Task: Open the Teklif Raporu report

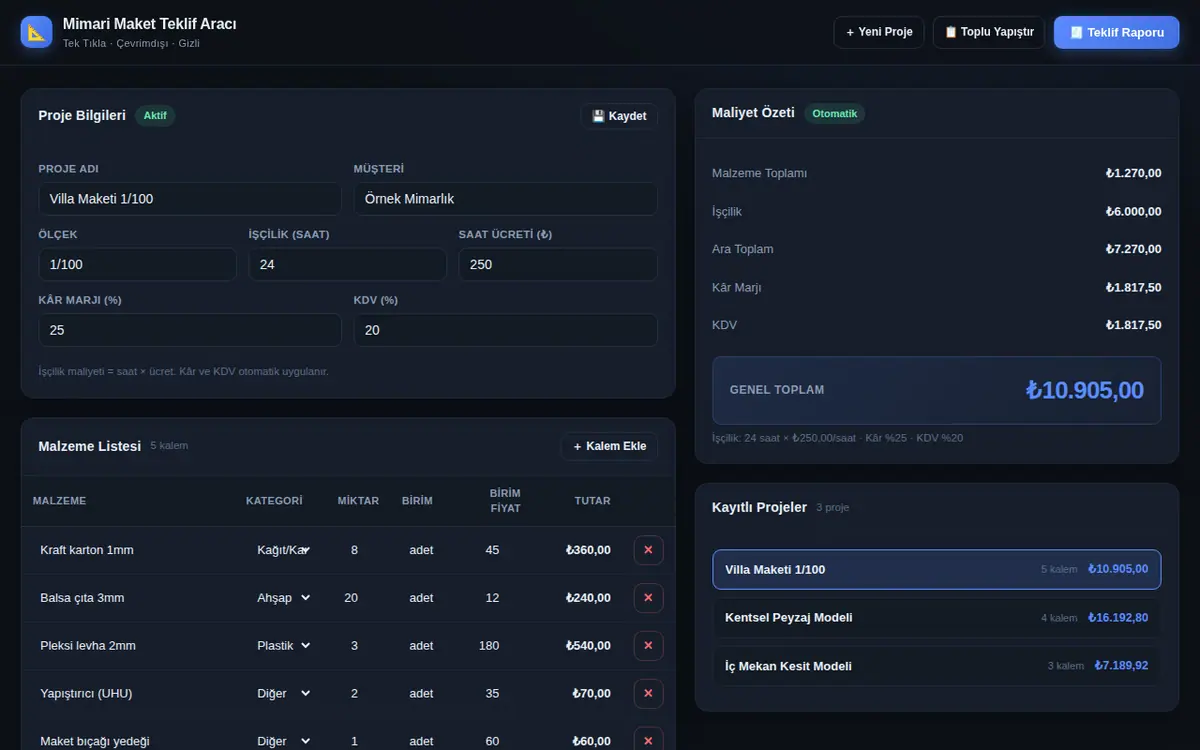Action: [1116, 32]
